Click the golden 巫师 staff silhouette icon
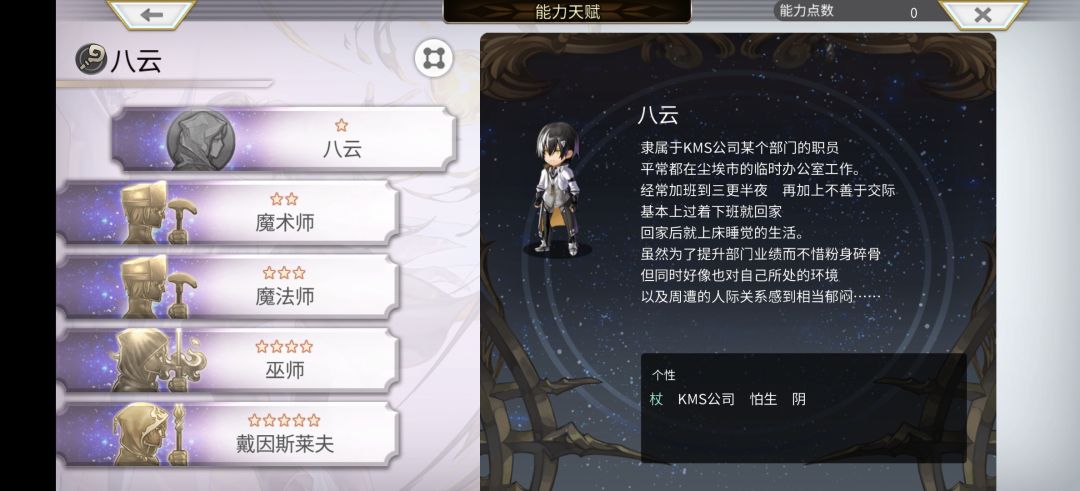This screenshot has width=1080, height=491. tap(158, 360)
